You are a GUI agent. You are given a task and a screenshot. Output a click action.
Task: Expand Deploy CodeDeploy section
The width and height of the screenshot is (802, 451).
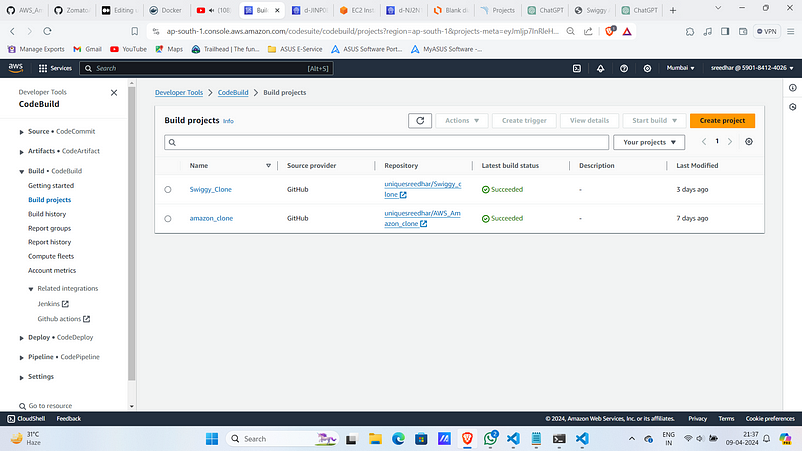[x=21, y=338]
